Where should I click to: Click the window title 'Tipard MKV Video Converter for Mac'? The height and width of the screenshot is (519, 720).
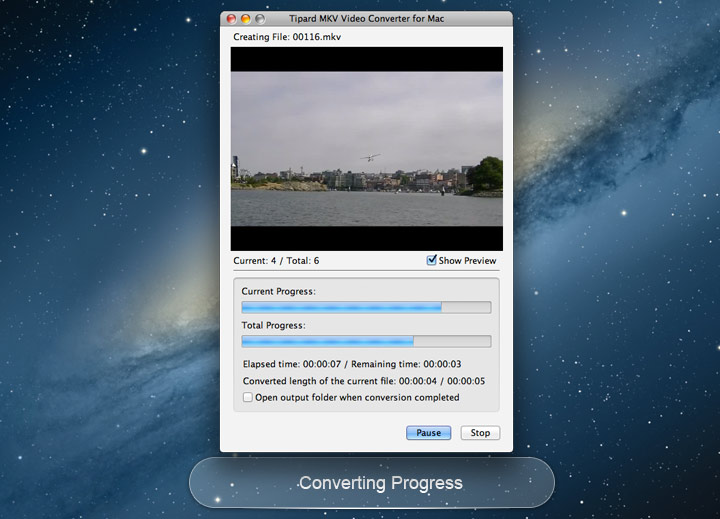(x=366, y=19)
